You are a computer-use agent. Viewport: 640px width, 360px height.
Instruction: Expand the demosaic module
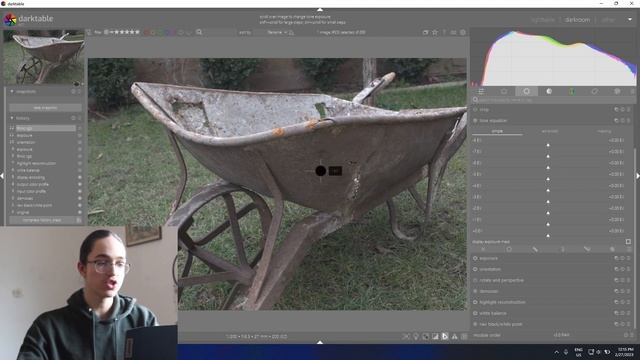click(x=489, y=291)
